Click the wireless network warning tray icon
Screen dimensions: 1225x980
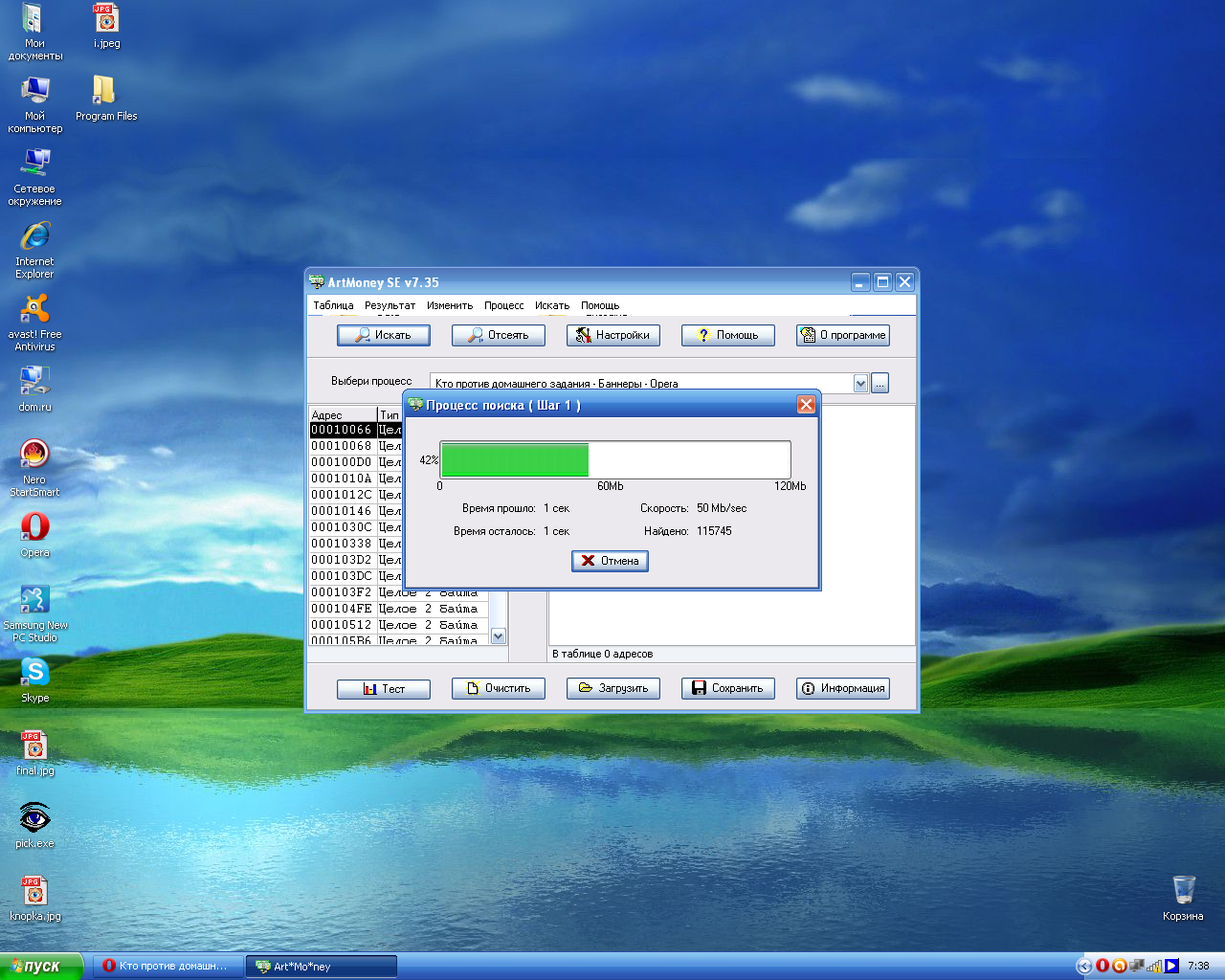coord(1154,967)
